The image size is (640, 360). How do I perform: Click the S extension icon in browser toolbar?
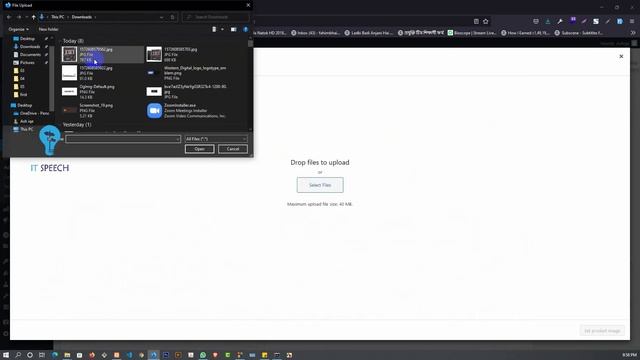596,21
